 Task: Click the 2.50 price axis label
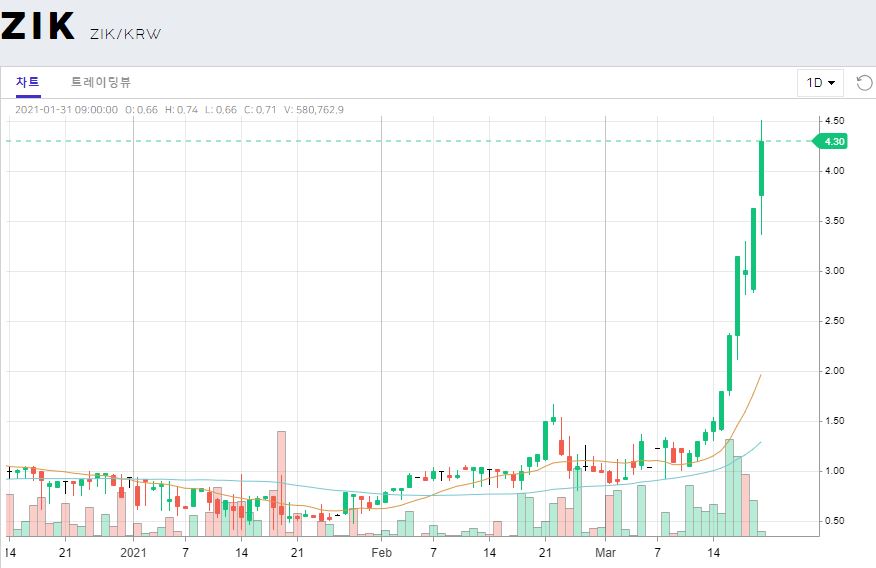click(835, 321)
